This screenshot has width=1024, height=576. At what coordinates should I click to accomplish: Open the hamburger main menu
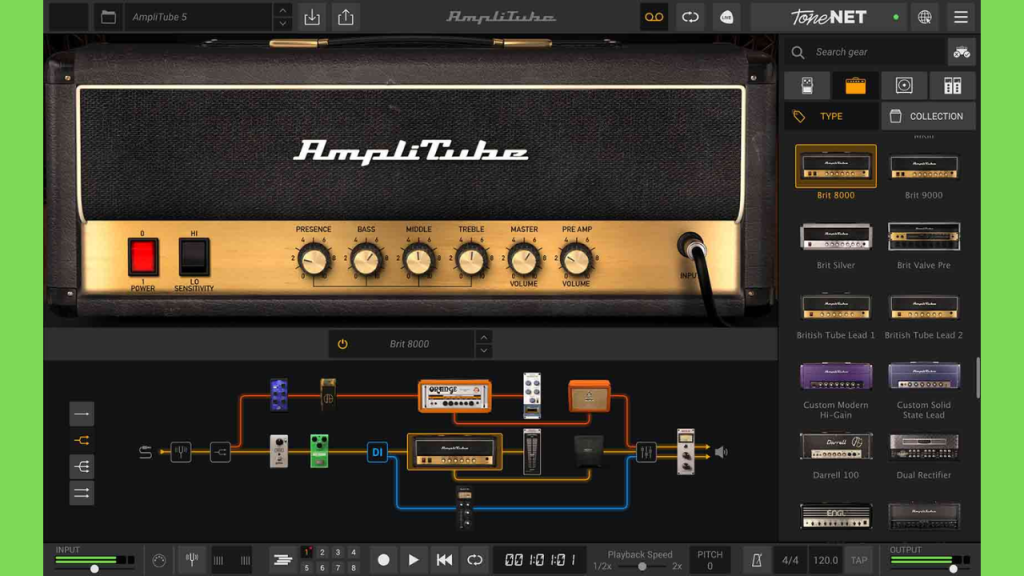coord(961,17)
